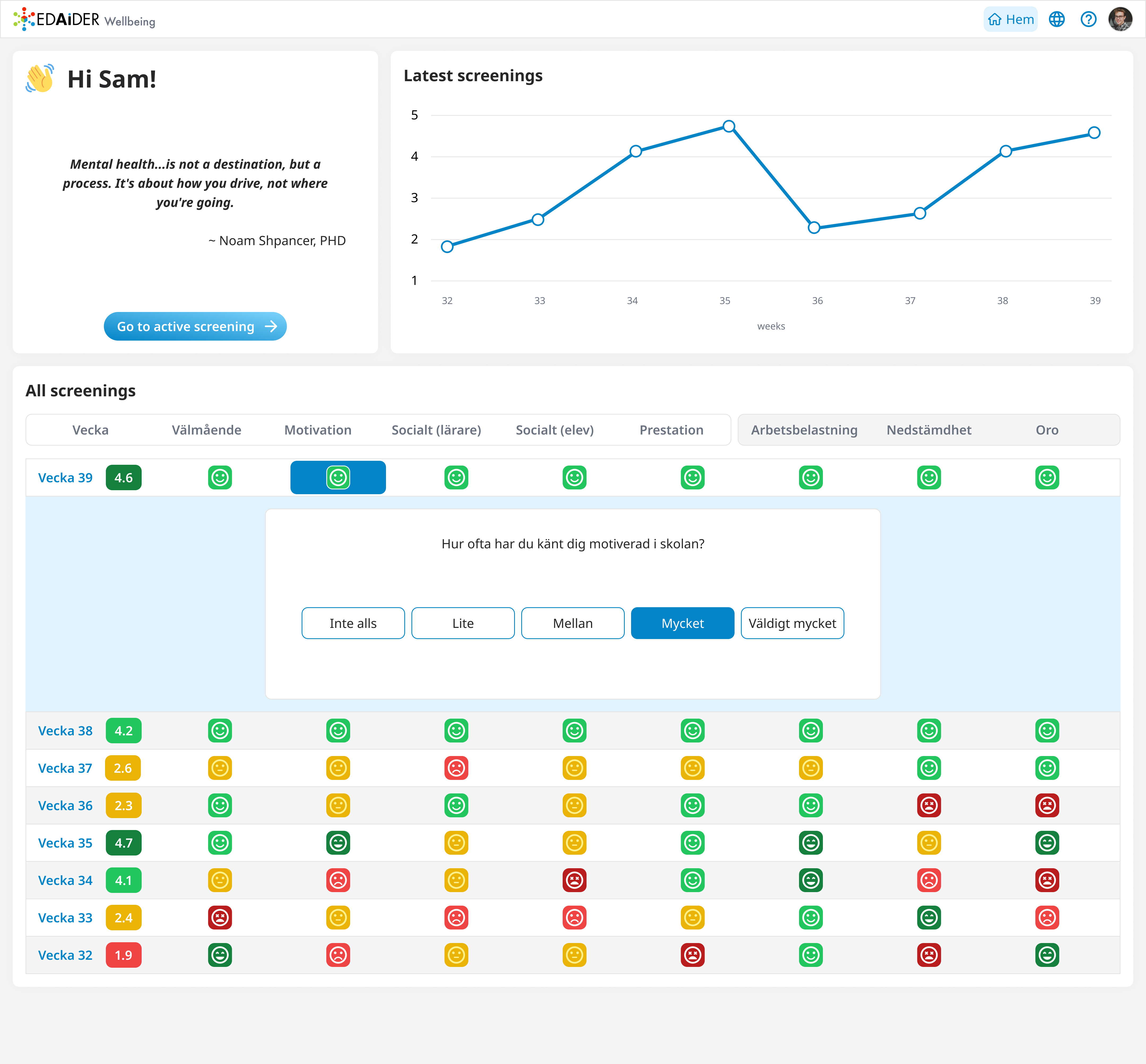Select the Väldigt mycket answer option
The height and width of the screenshot is (1064, 1146).
792,623
